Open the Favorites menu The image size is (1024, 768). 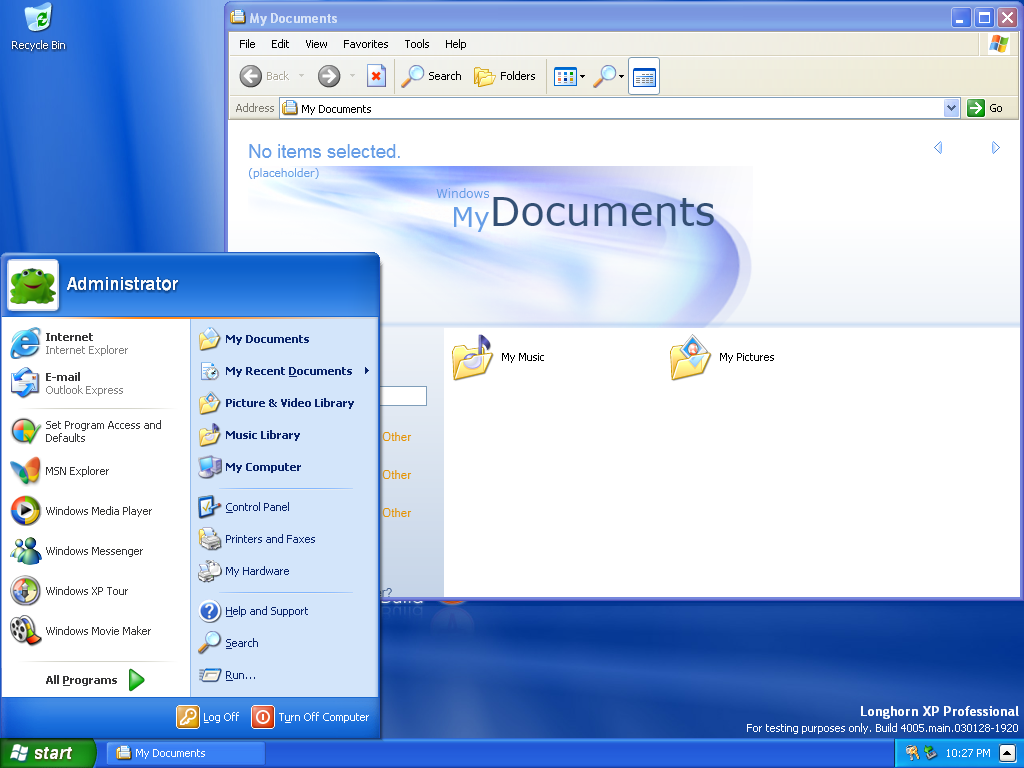pyautogui.click(x=365, y=44)
